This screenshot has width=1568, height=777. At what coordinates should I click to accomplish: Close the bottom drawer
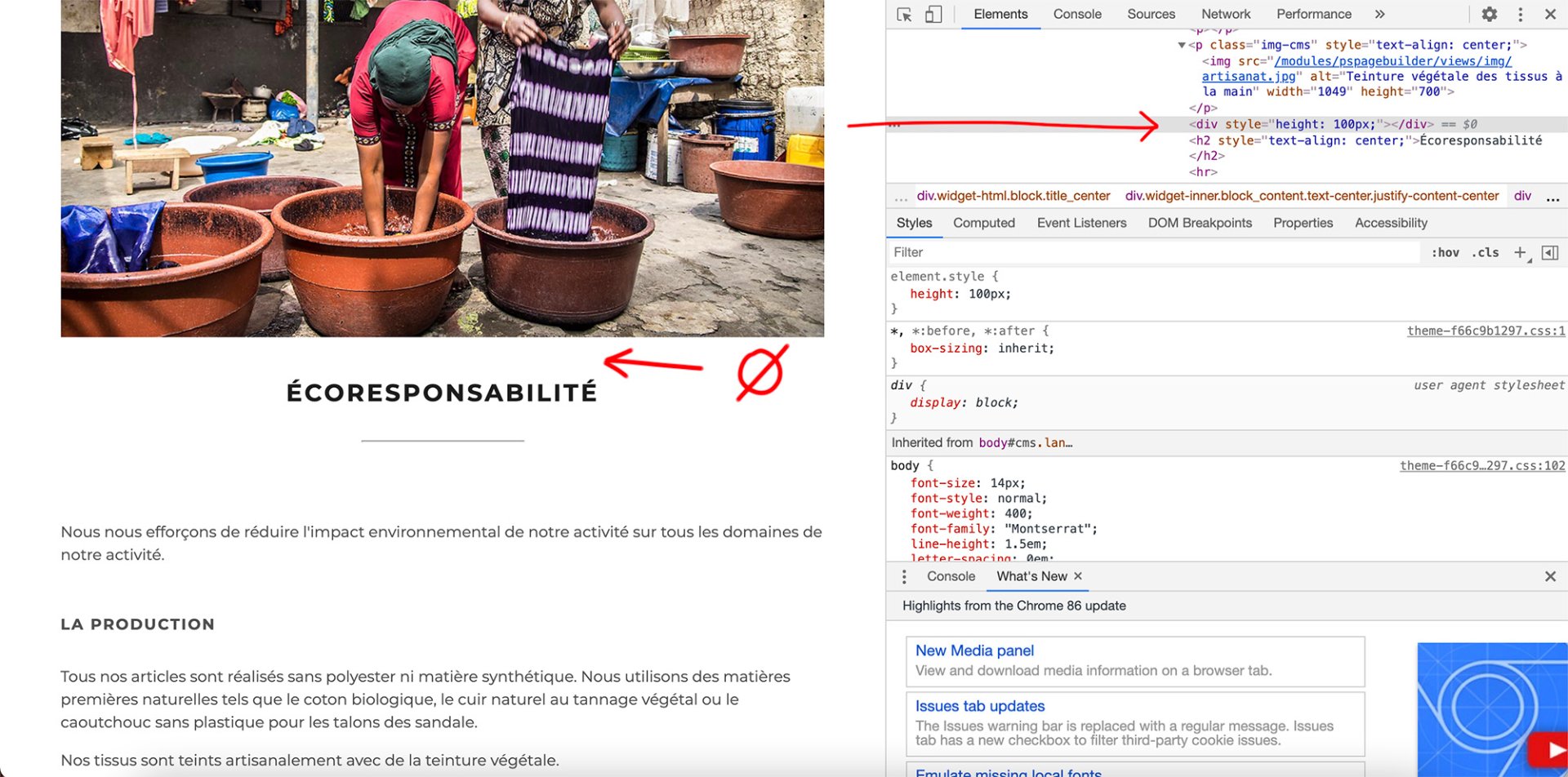[1550, 576]
